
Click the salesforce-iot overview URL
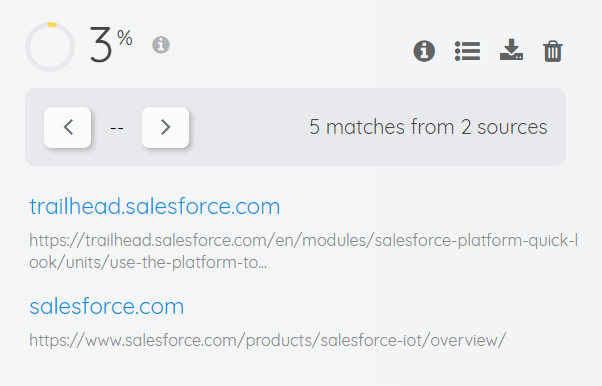point(268,340)
